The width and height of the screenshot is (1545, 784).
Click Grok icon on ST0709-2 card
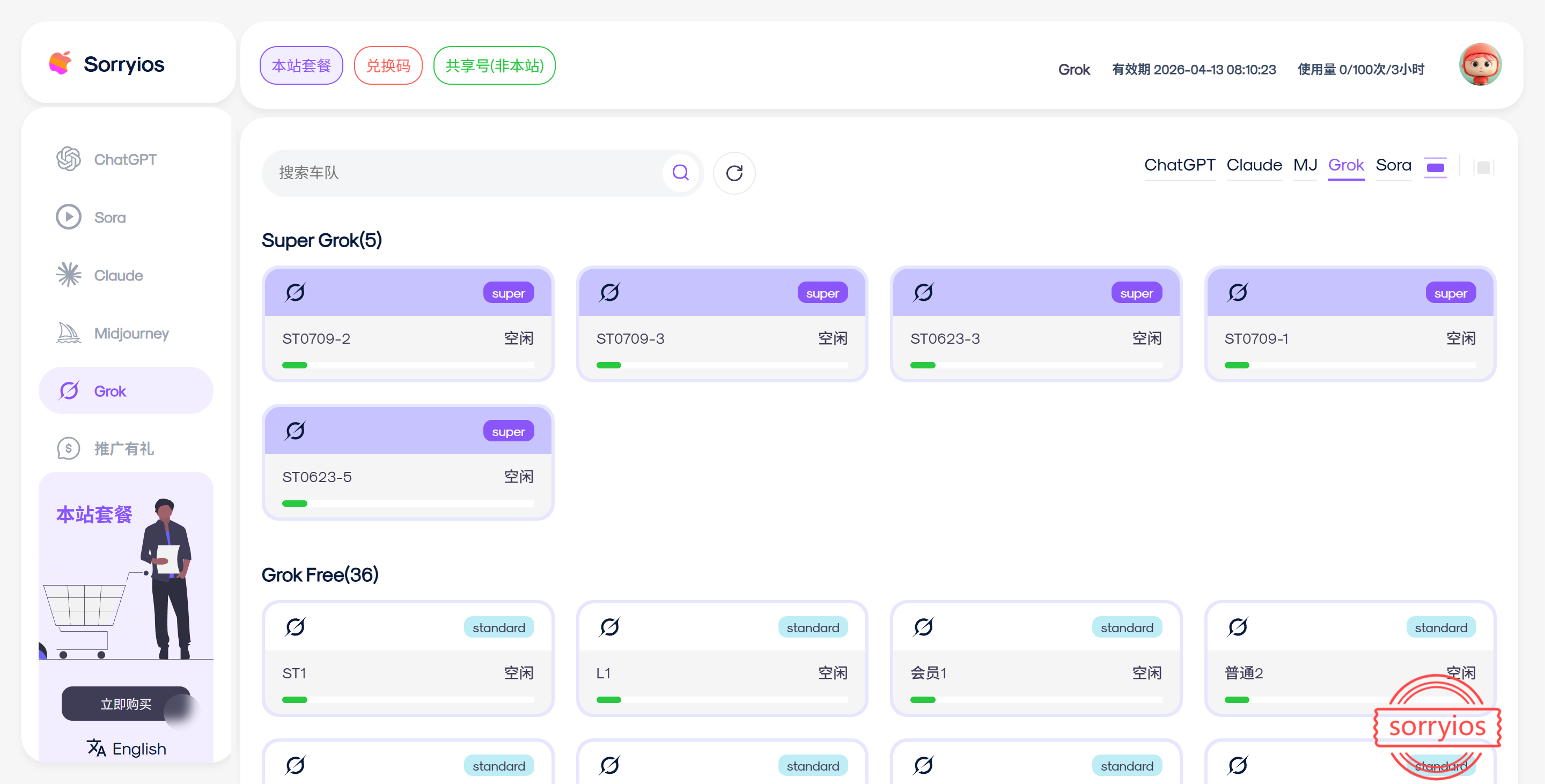point(295,292)
